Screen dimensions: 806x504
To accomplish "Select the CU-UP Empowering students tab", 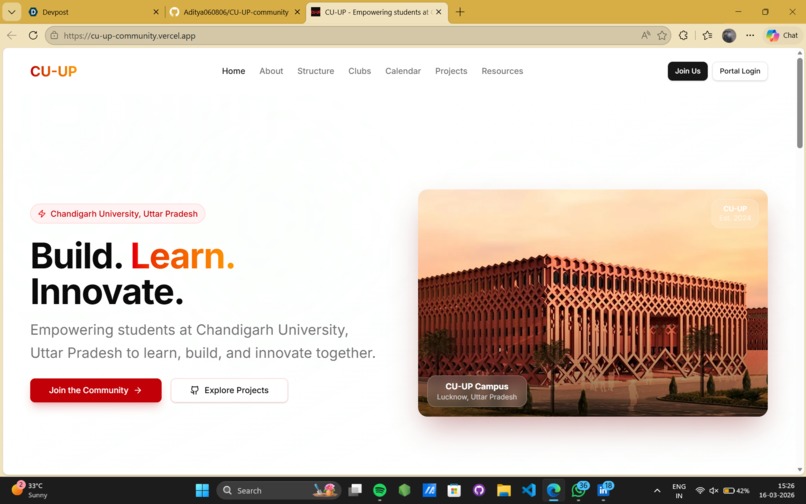I will (x=377, y=12).
